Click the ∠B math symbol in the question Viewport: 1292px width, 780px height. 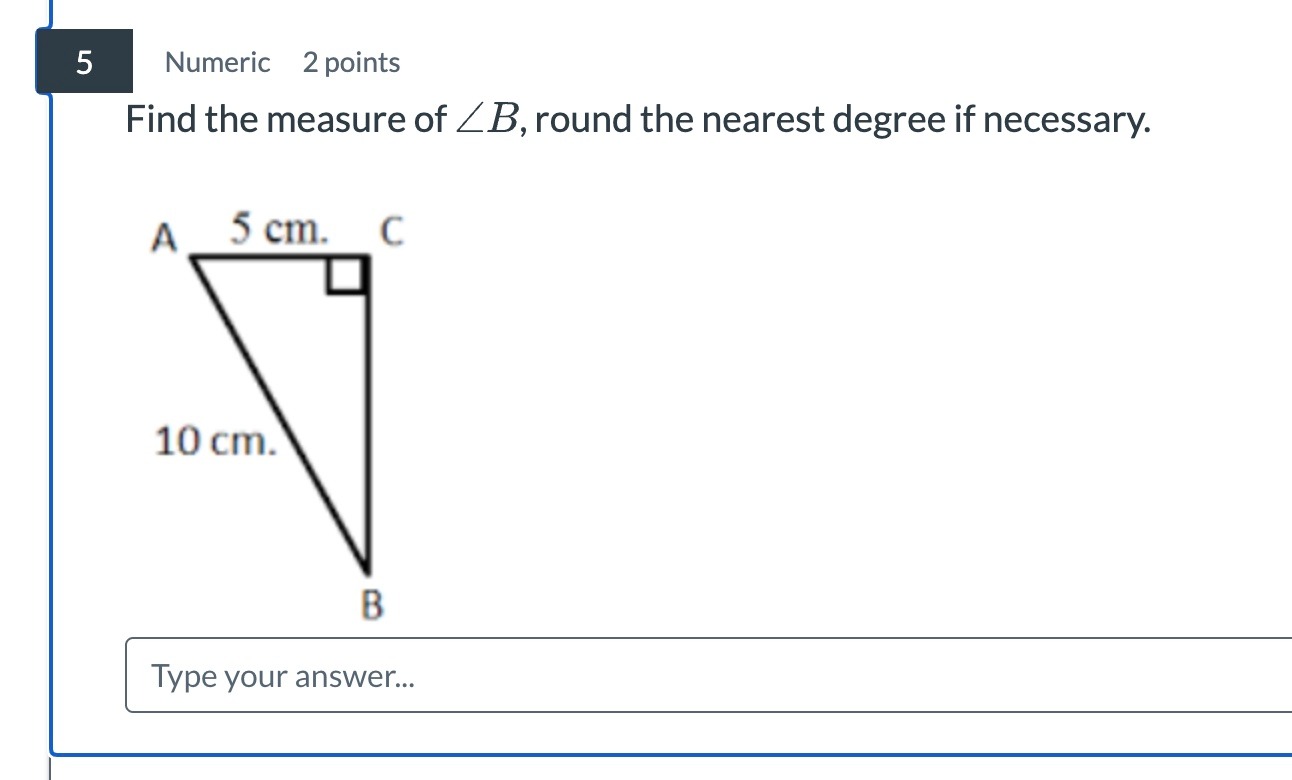[x=486, y=121]
